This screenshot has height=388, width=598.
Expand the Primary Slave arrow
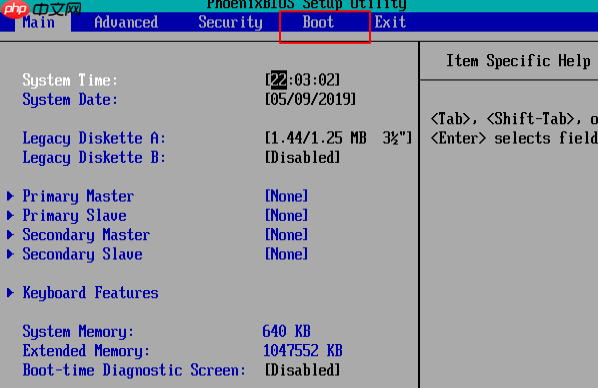[x=10, y=216]
